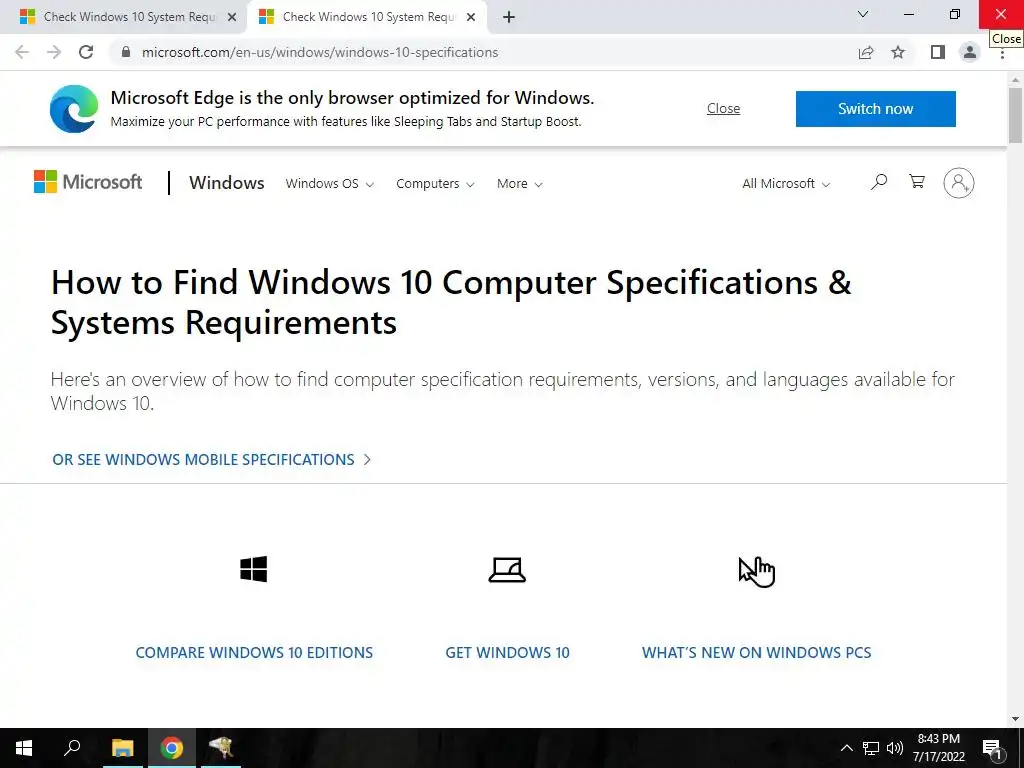This screenshot has width=1024, height=768.
Task: Open File Explorer from the taskbar
Action: pos(122,748)
